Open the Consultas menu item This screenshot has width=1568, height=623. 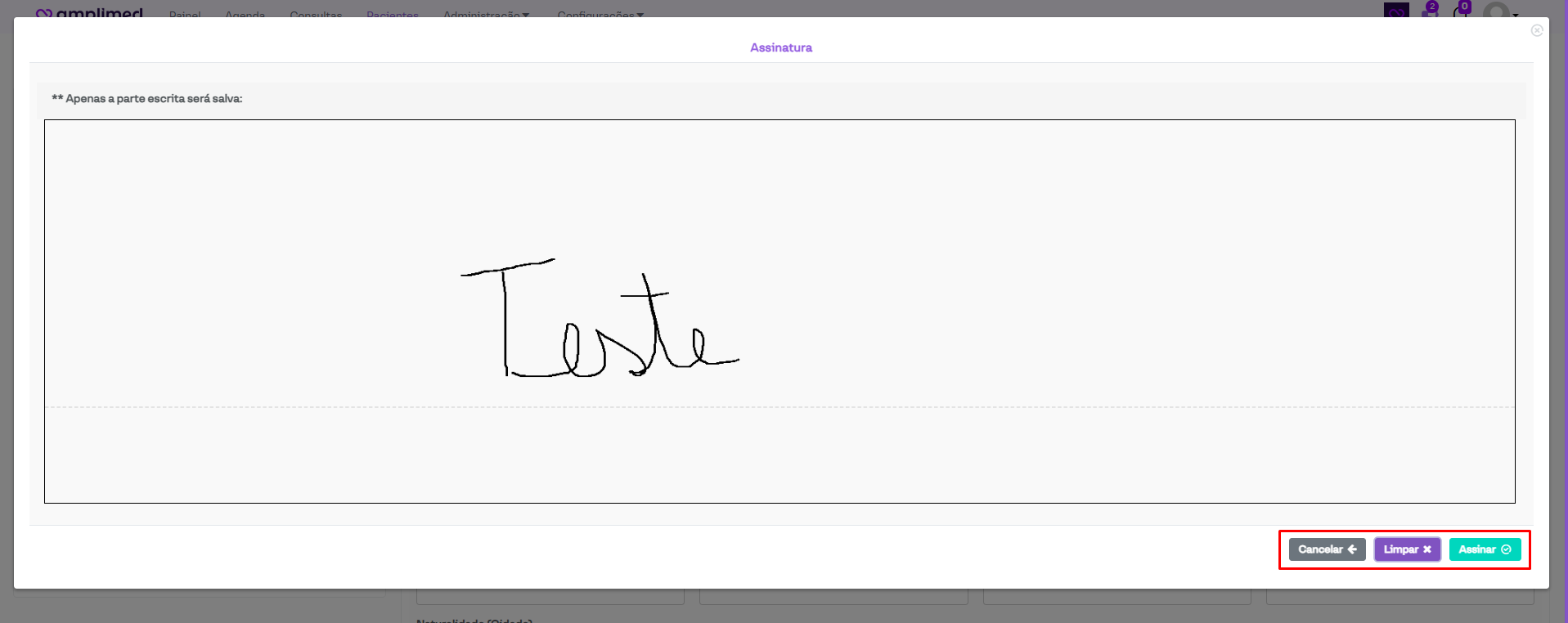(x=316, y=15)
